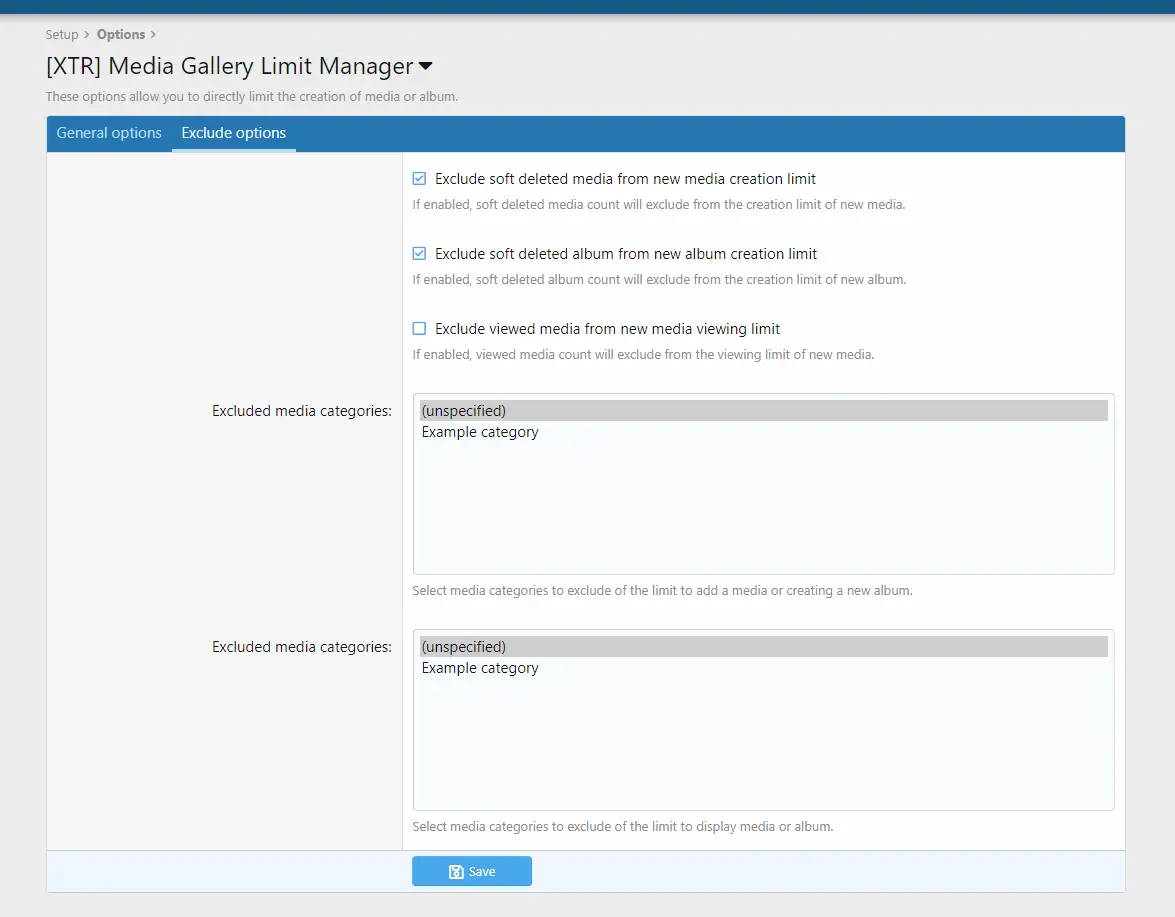Click the hint 'Select media categories... to add a media'
Screen dimensions: 1175x917
(662, 590)
